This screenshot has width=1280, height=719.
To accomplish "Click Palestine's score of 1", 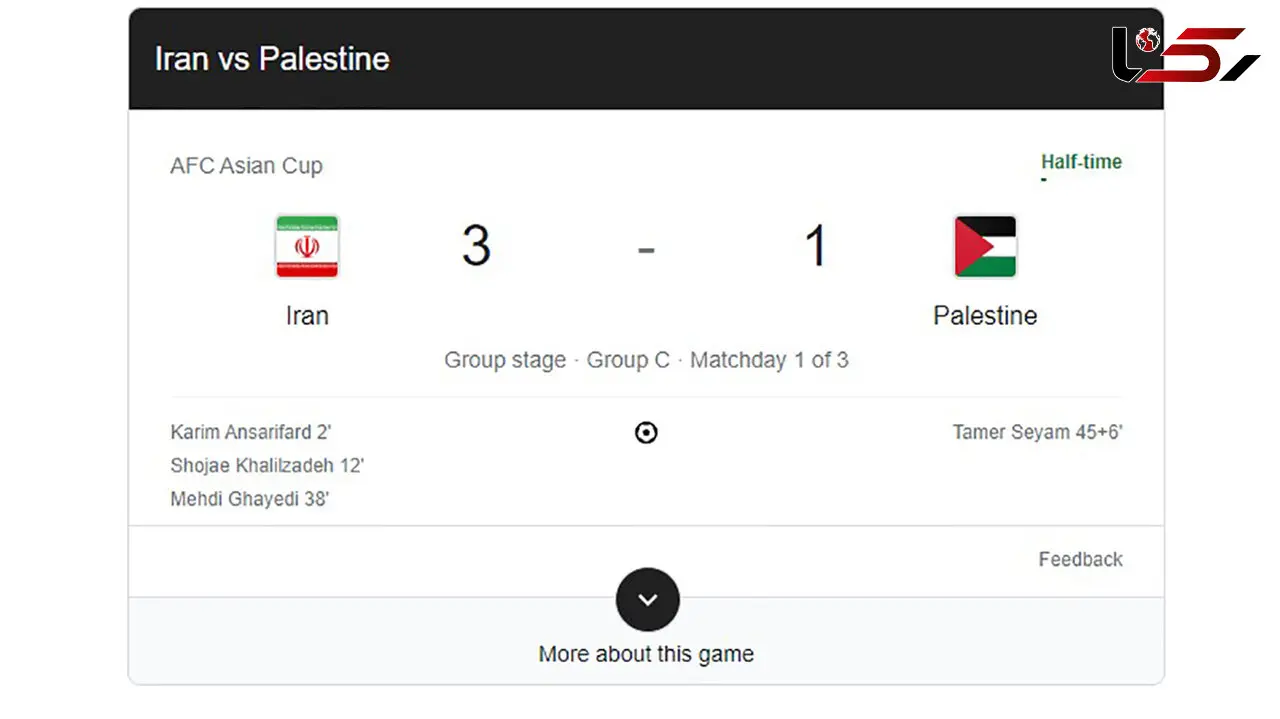I will pos(816,245).
